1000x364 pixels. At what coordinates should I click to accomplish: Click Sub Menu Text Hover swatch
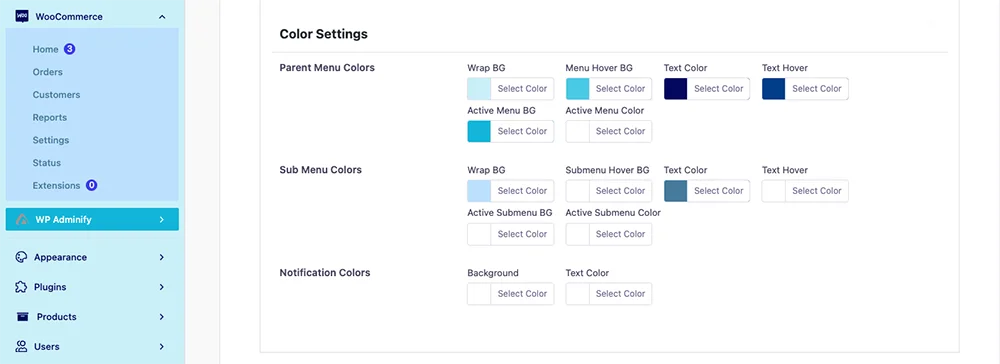774,191
